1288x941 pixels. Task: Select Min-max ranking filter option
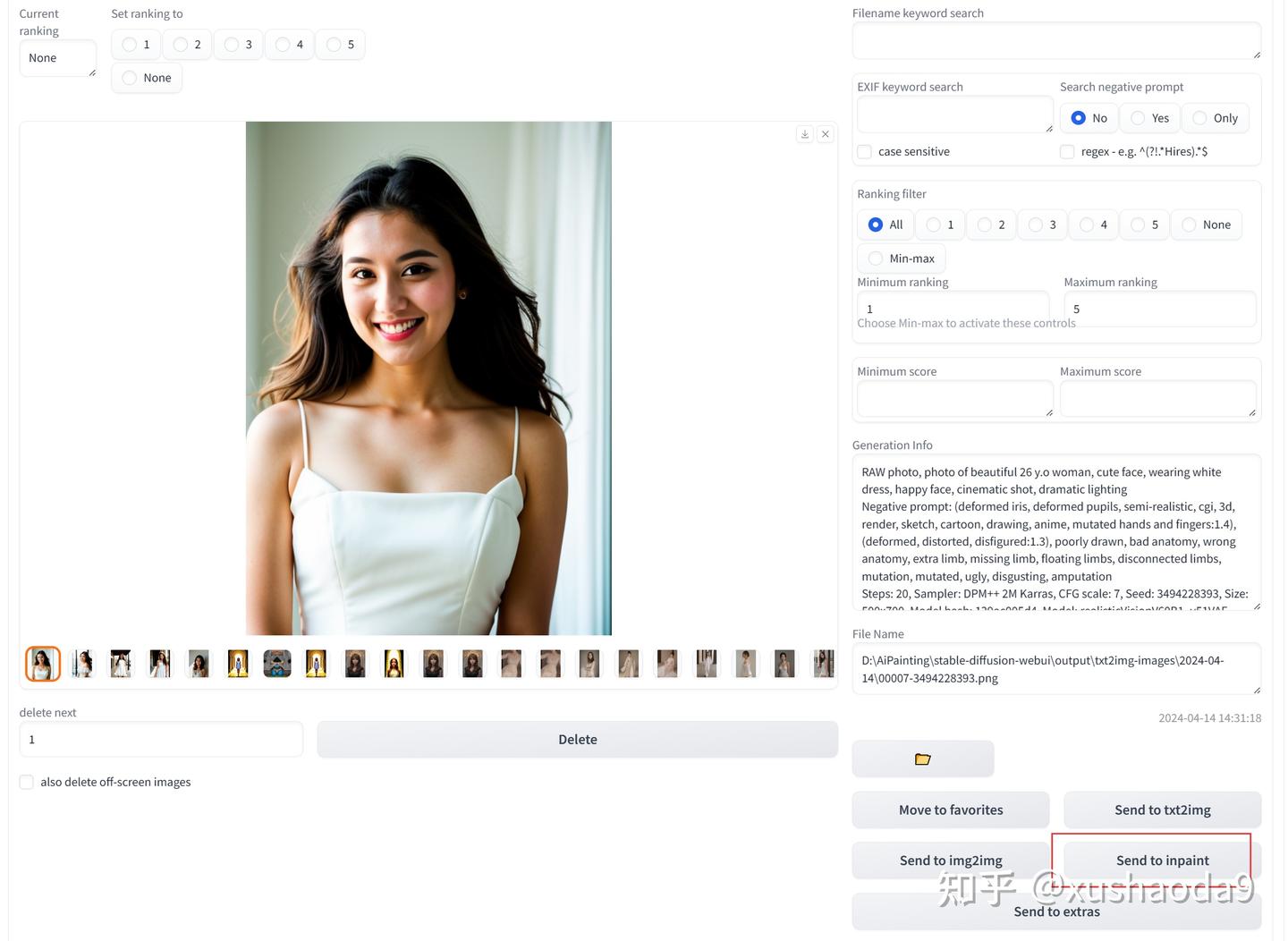tap(876, 259)
